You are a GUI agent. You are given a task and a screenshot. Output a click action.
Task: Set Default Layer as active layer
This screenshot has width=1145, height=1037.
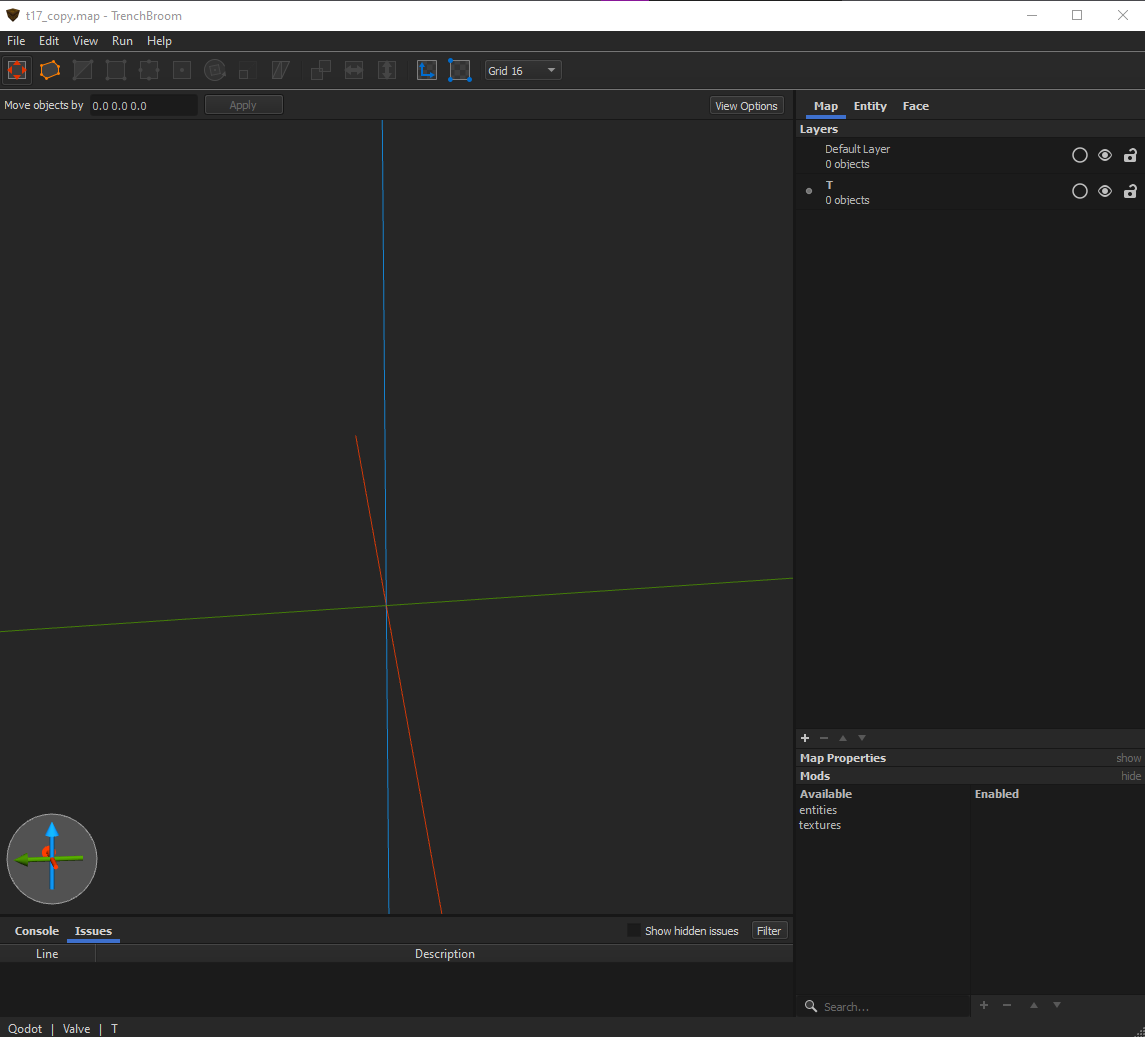point(1079,155)
